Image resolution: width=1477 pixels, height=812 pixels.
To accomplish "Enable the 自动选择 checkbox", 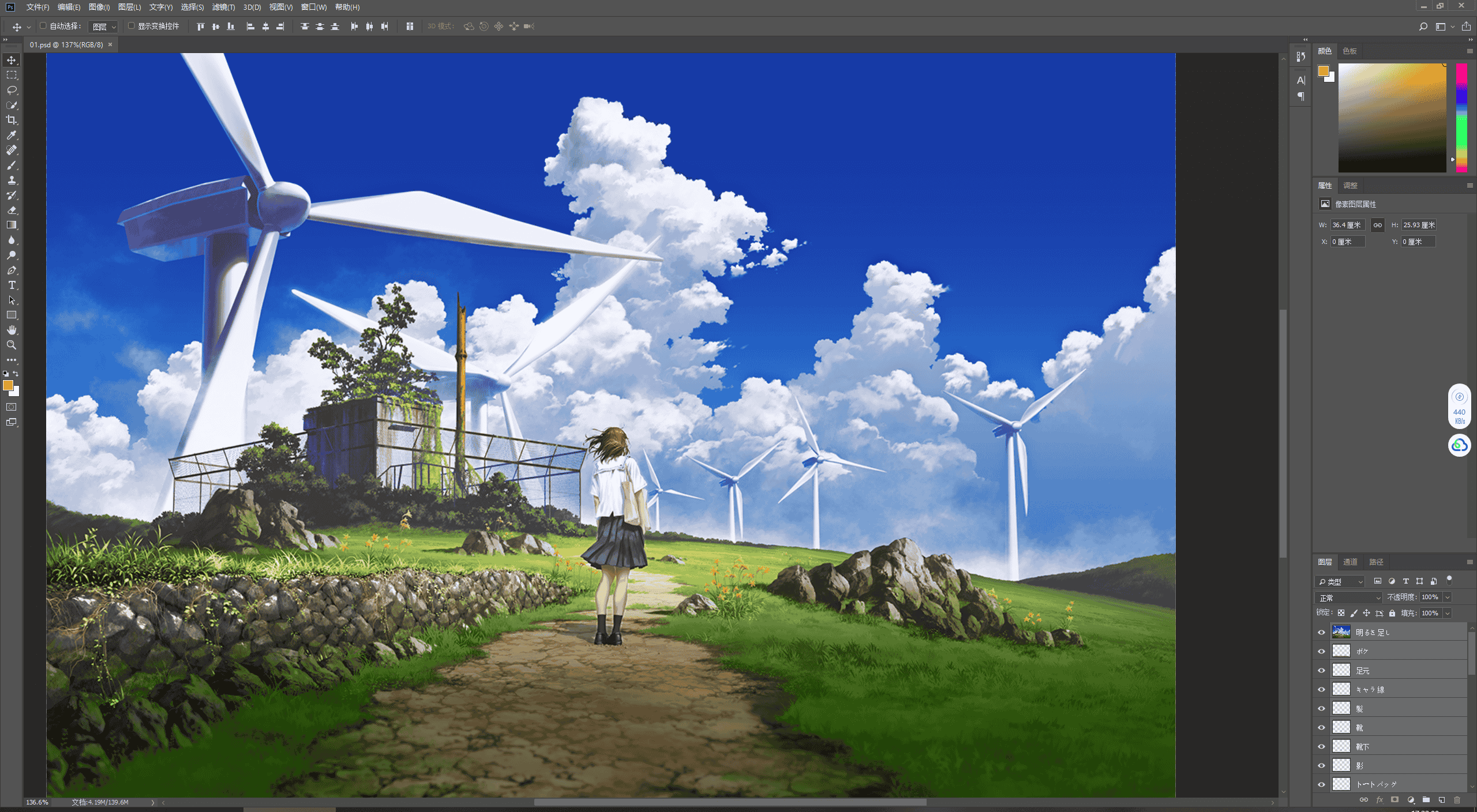I will pyautogui.click(x=43, y=26).
